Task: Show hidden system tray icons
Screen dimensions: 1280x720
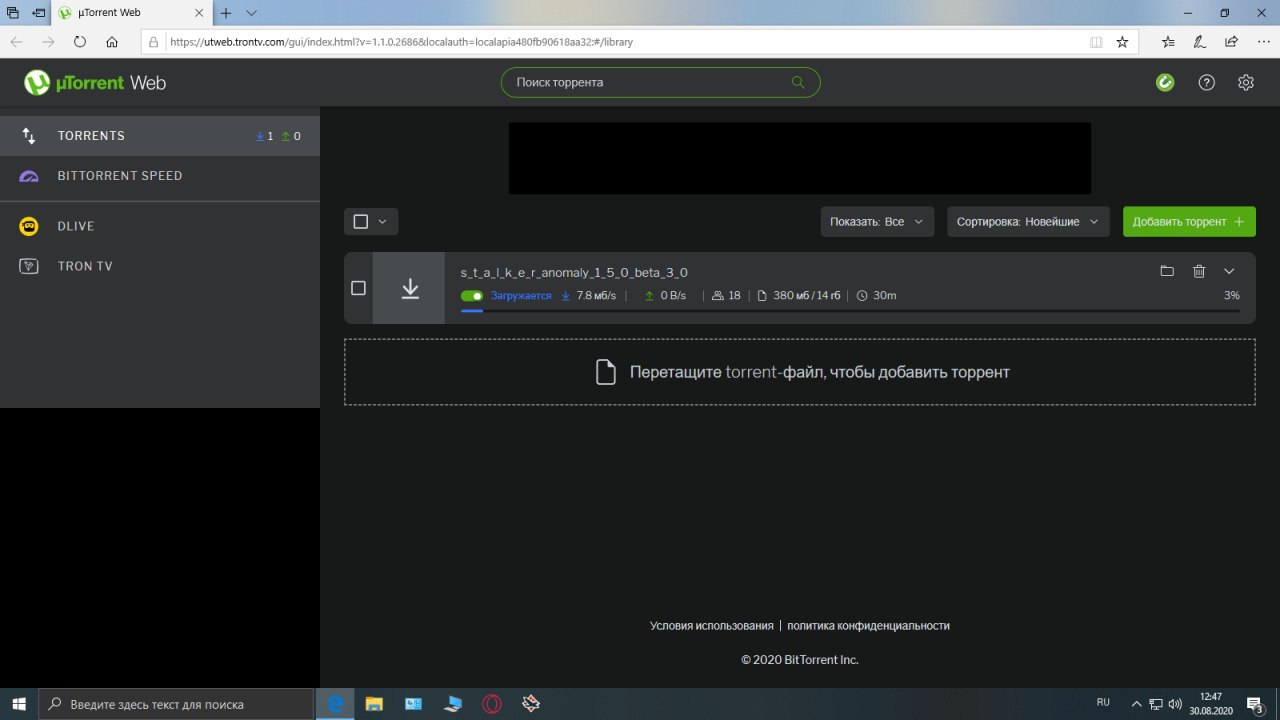Action: (1136, 704)
